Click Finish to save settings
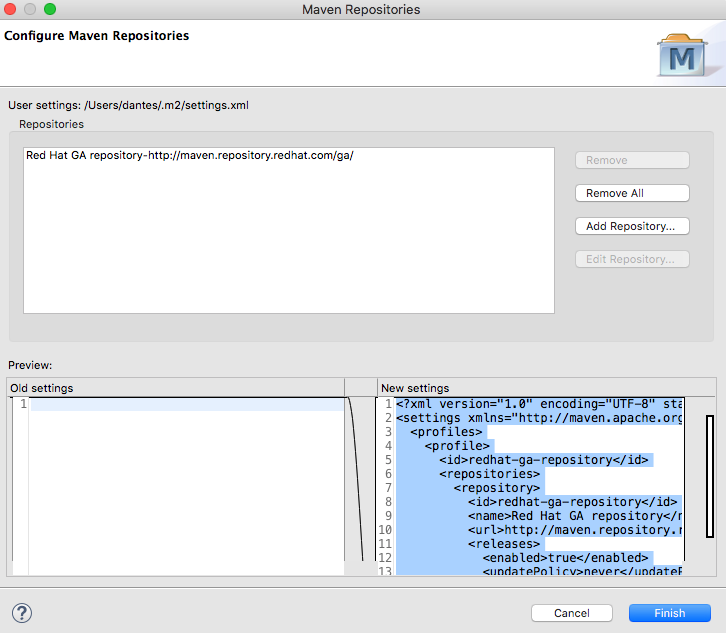 tap(670, 613)
